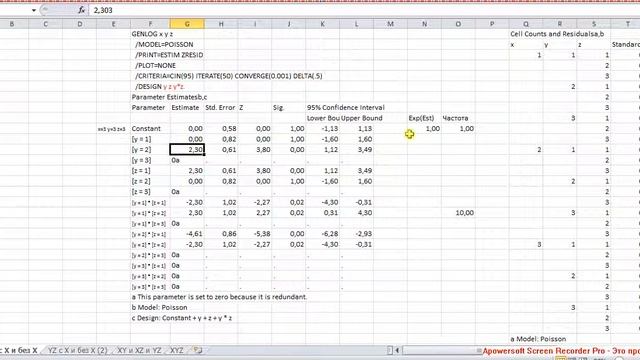Click the 'Std. Error' heading cell
The width and height of the screenshot is (640, 360).
220,107
